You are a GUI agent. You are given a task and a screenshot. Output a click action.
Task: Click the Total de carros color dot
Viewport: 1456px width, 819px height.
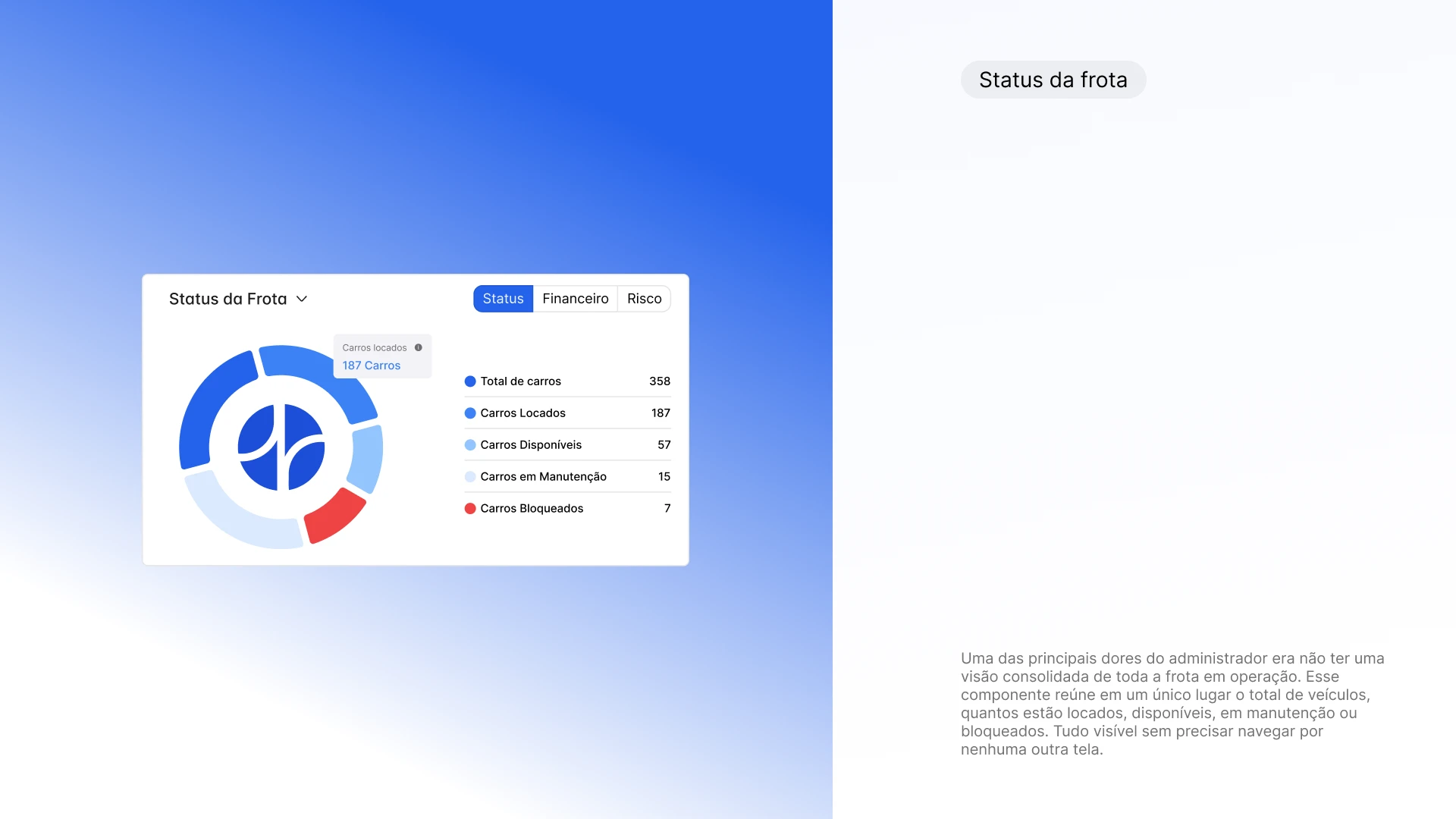click(470, 381)
